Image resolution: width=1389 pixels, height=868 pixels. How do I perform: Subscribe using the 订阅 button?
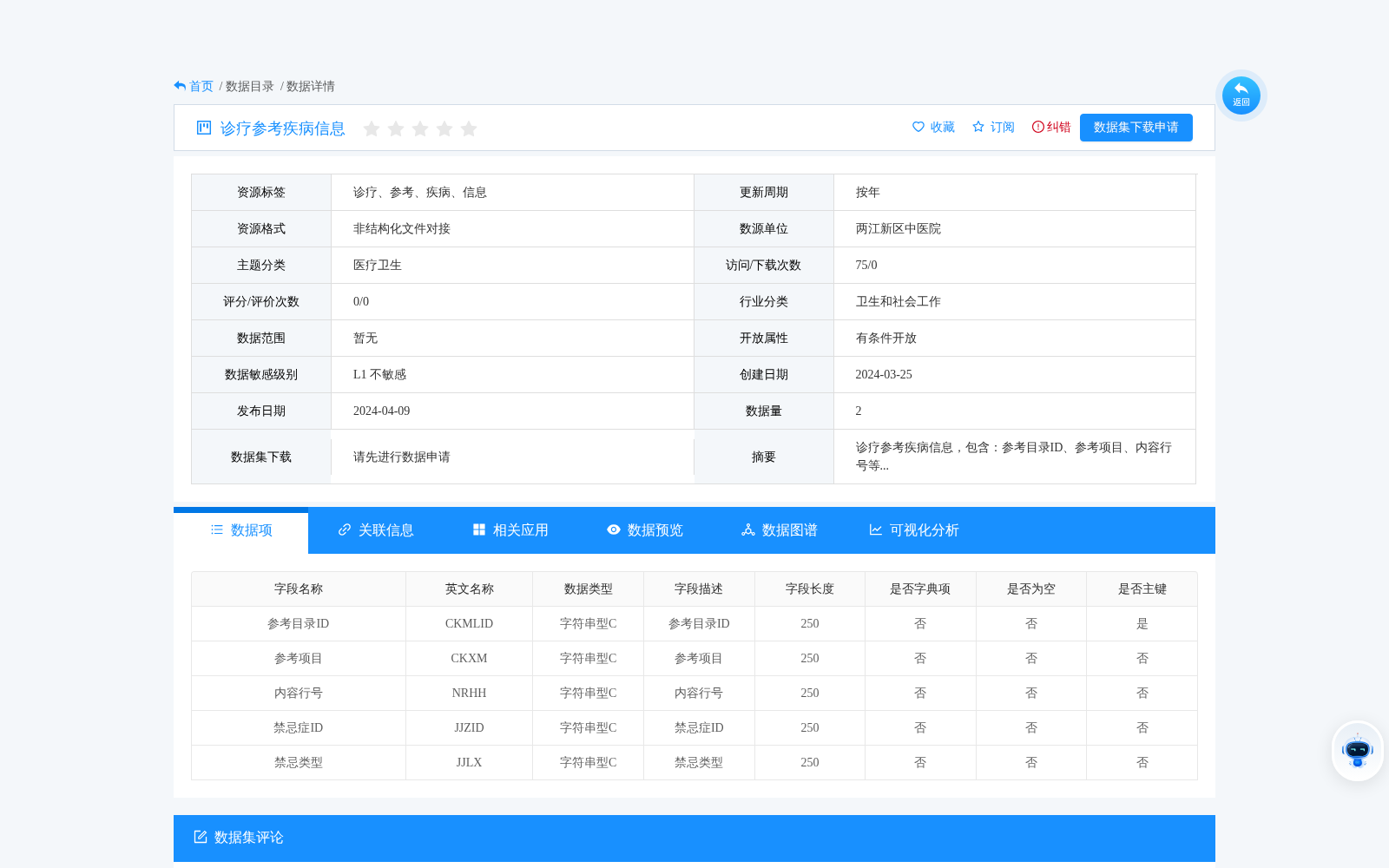[993, 127]
